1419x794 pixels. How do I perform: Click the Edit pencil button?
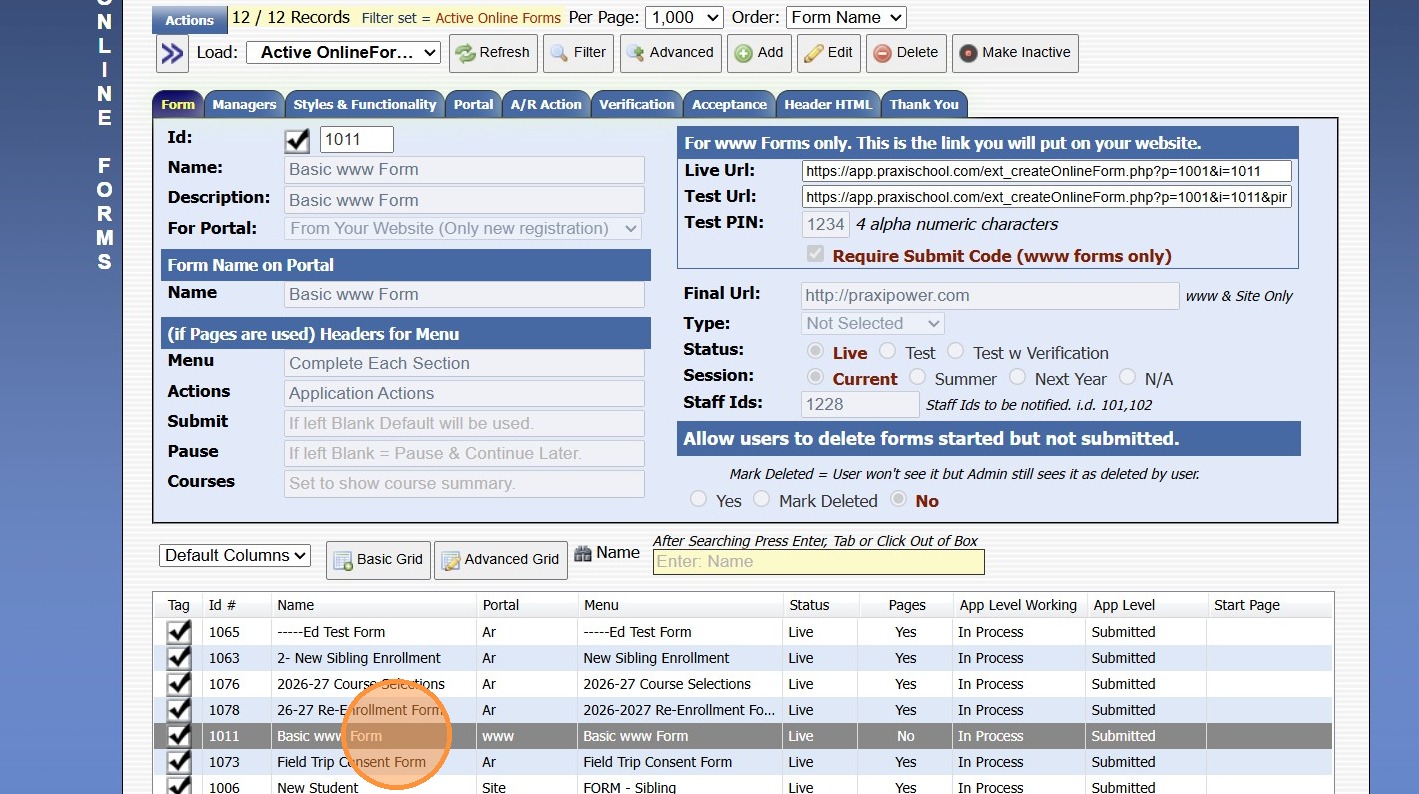point(829,53)
